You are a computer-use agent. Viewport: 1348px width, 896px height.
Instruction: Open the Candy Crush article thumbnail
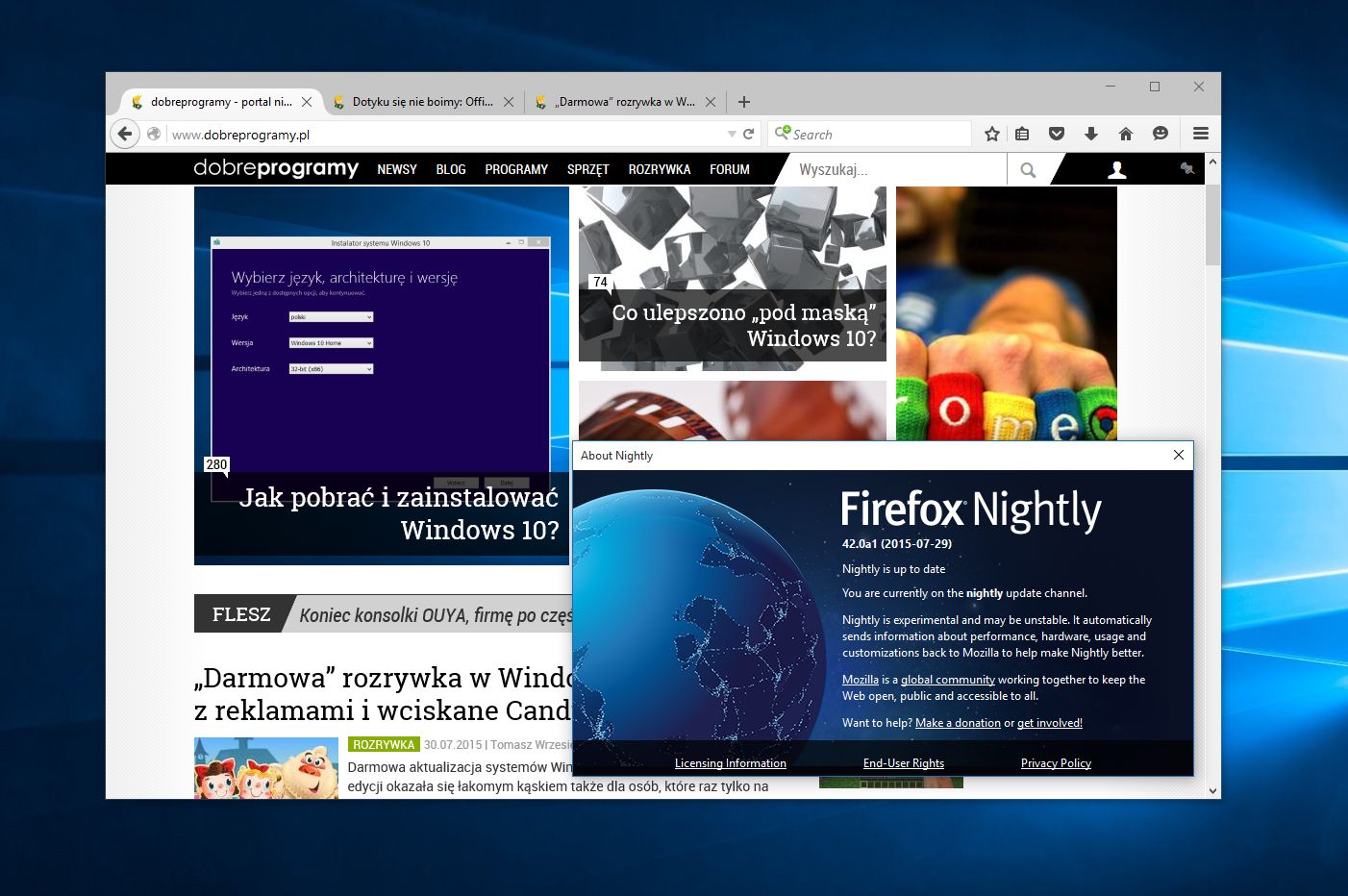(266, 768)
